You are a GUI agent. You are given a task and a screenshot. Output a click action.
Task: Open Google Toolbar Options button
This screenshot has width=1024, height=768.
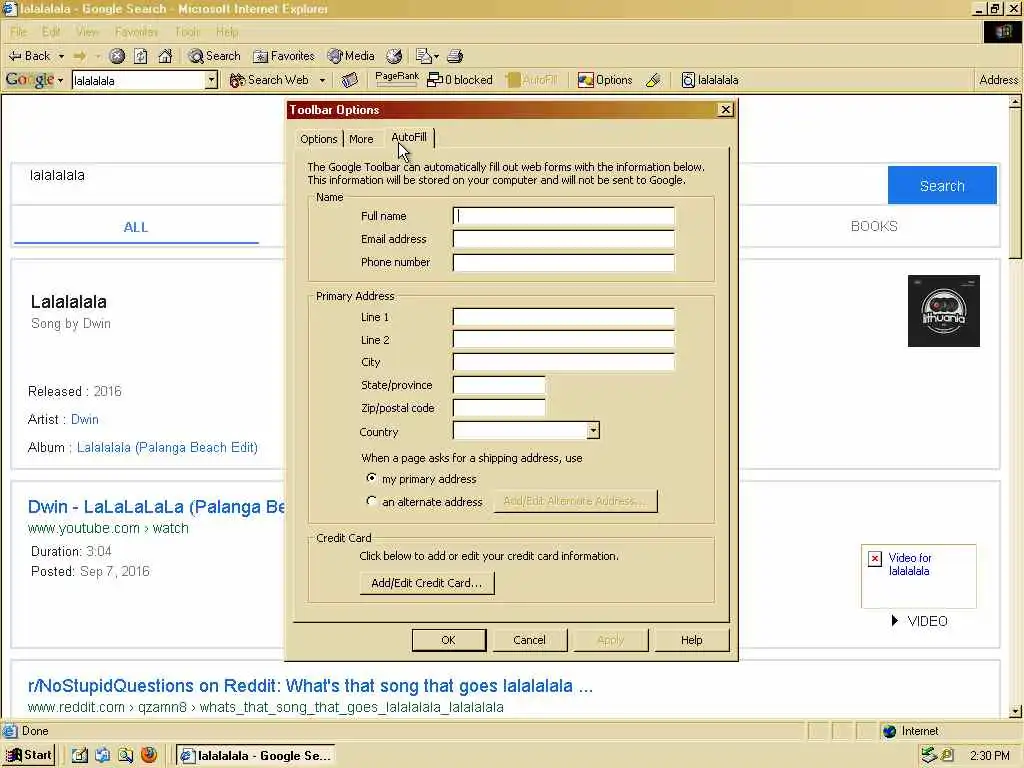pyautogui.click(x=605, y=80)
